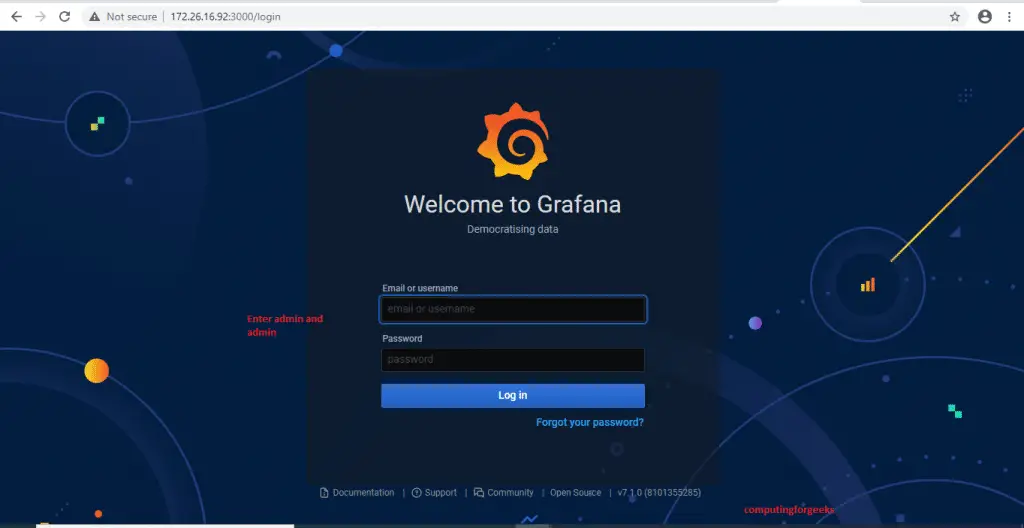Open the browser profile avatar icon
The height and width of the screenshot is (528, 1024).
(x=985, y=17)
